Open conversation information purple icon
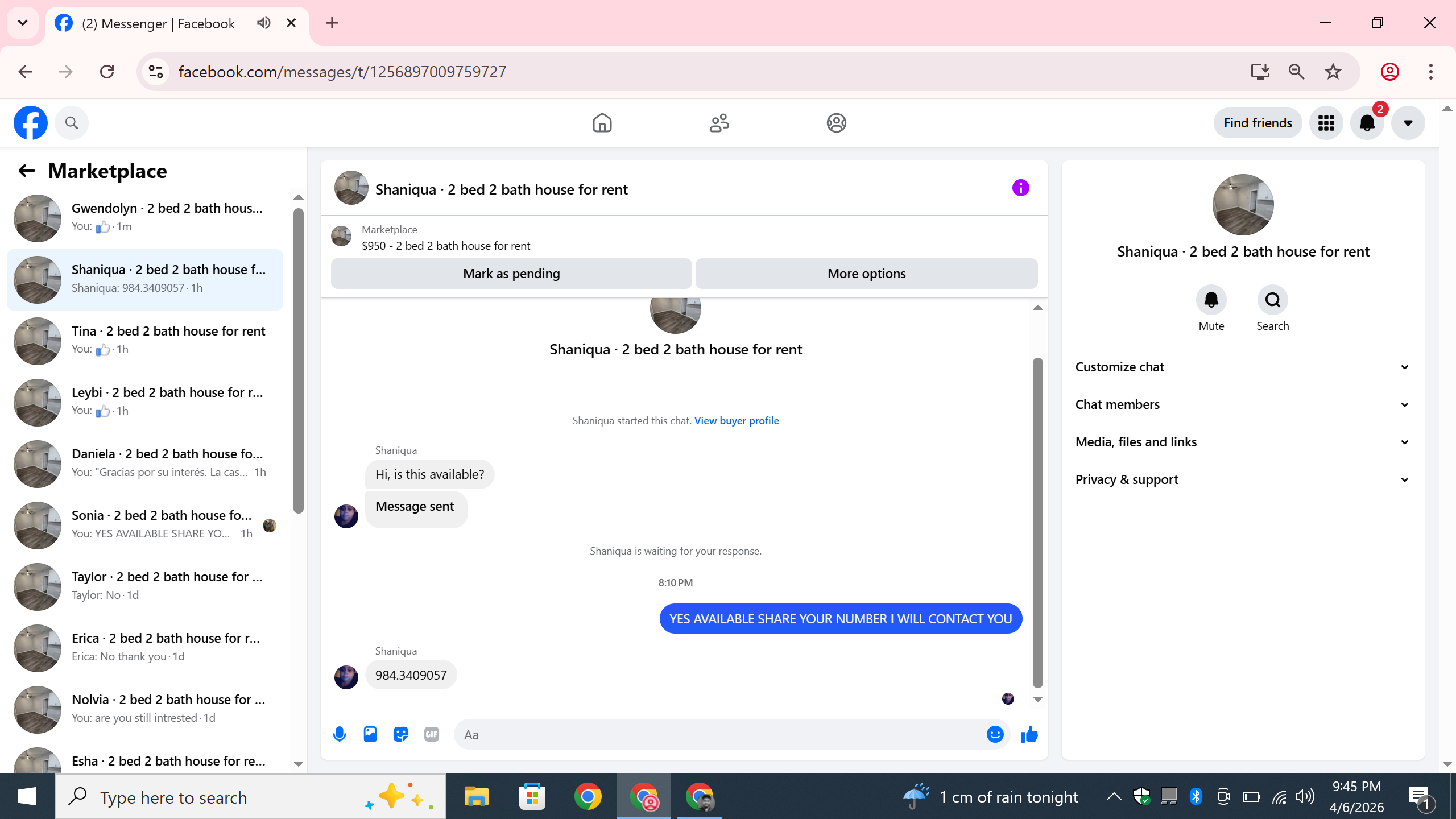The width and height of the screenshot is (1456, 819). point(1021,188)
